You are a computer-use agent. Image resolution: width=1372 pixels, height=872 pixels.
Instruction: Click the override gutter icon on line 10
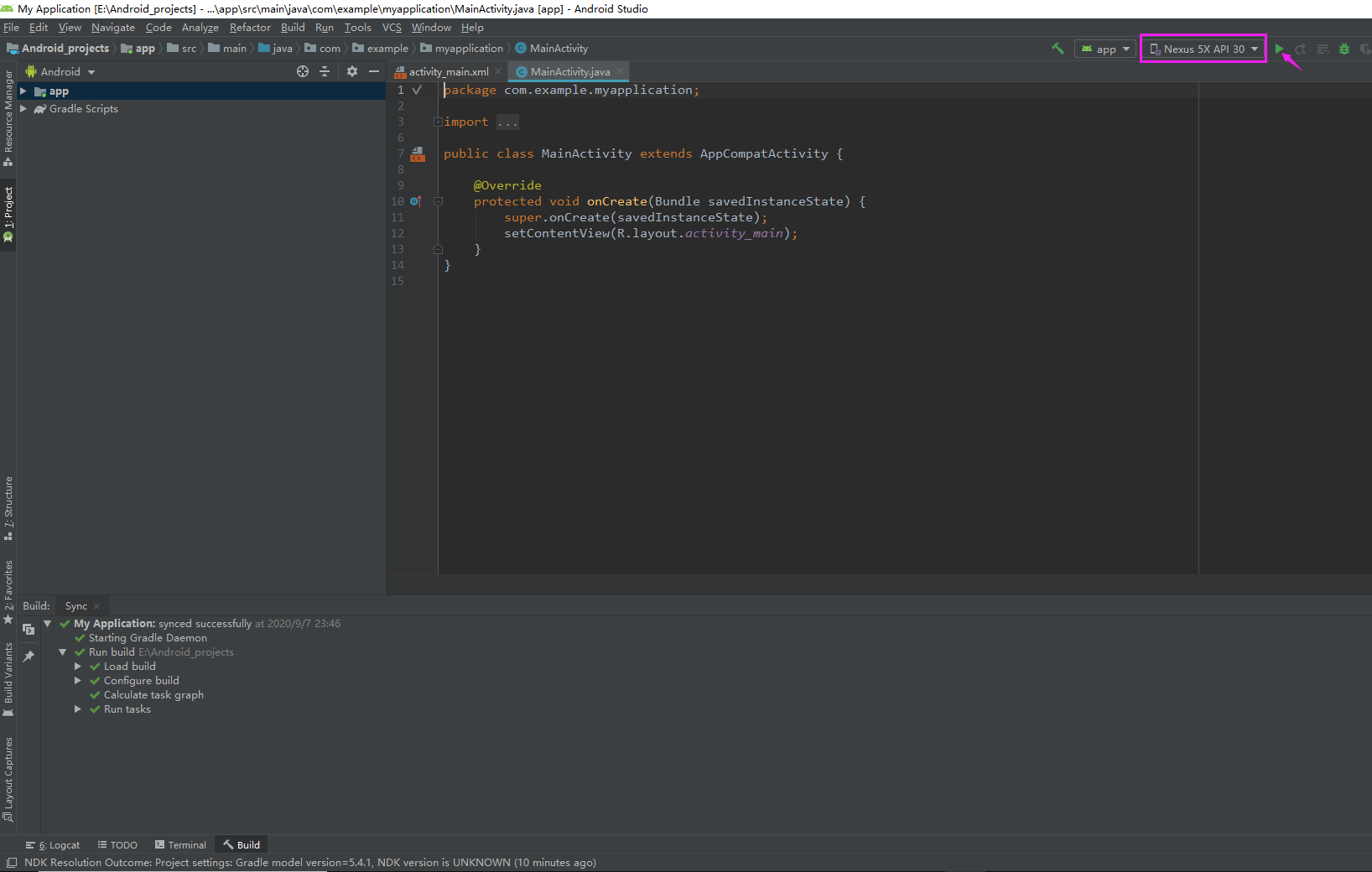(415, 201)
